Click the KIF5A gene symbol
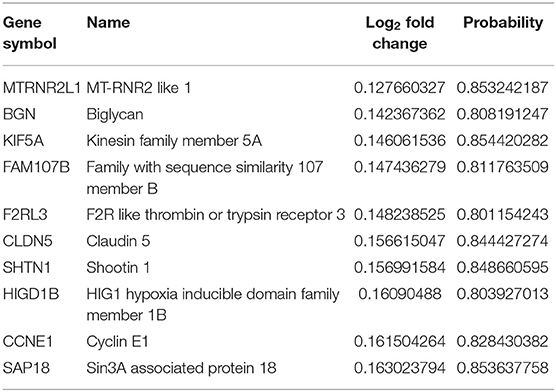The height and width of the screenshot is (392, 556). (x=23, y=141)
